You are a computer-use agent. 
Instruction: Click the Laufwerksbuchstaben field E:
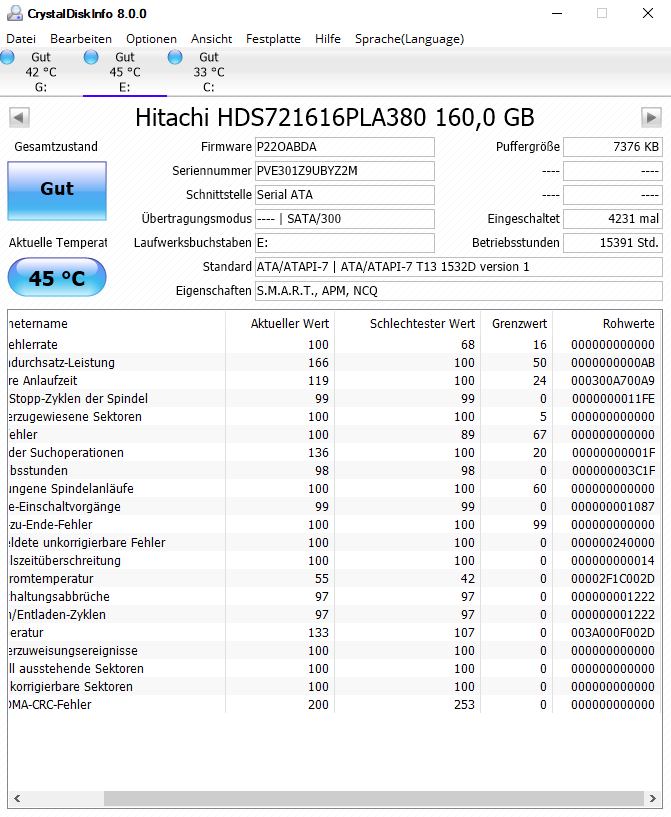[344, 243]
